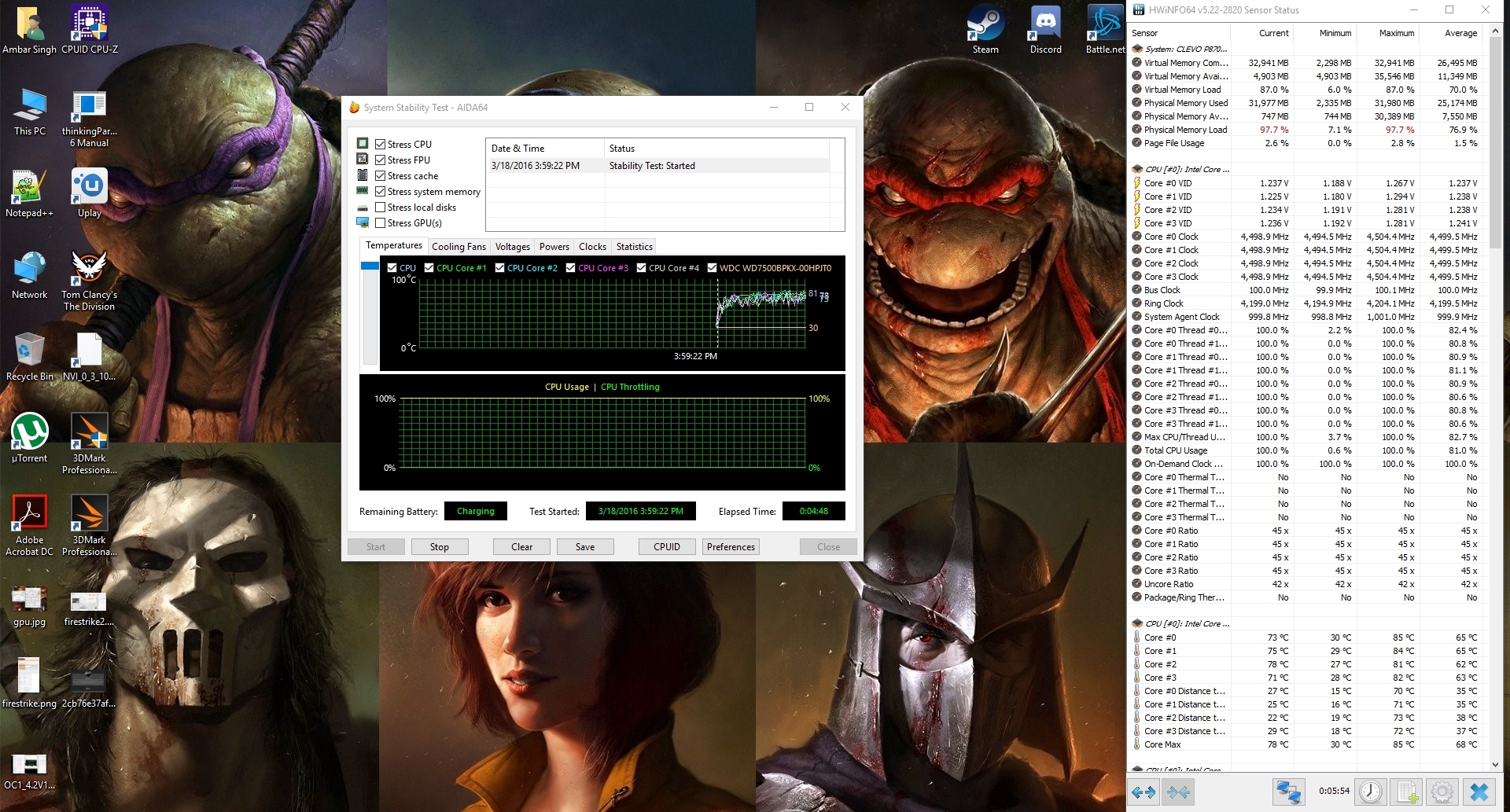Toggle the CPU Core #1 graph checkbox
Image resolution: width=1510 pixels, height=812 pixels.
tap(429, 268)
